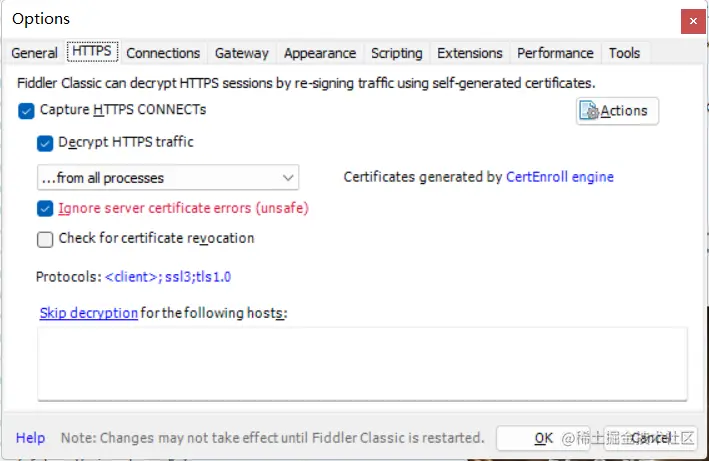Open the CertEnroll engine link
Image resolution: width=709 pixels, height=461 pixels.
coord(559,177)
